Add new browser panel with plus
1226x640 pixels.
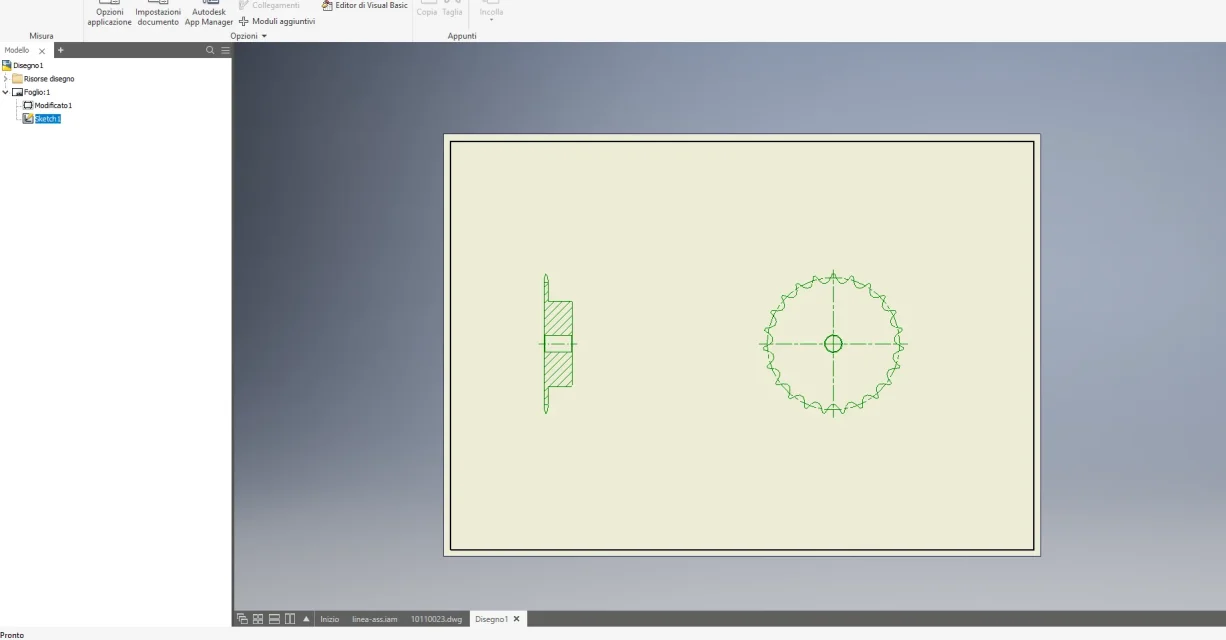point(60,50)
